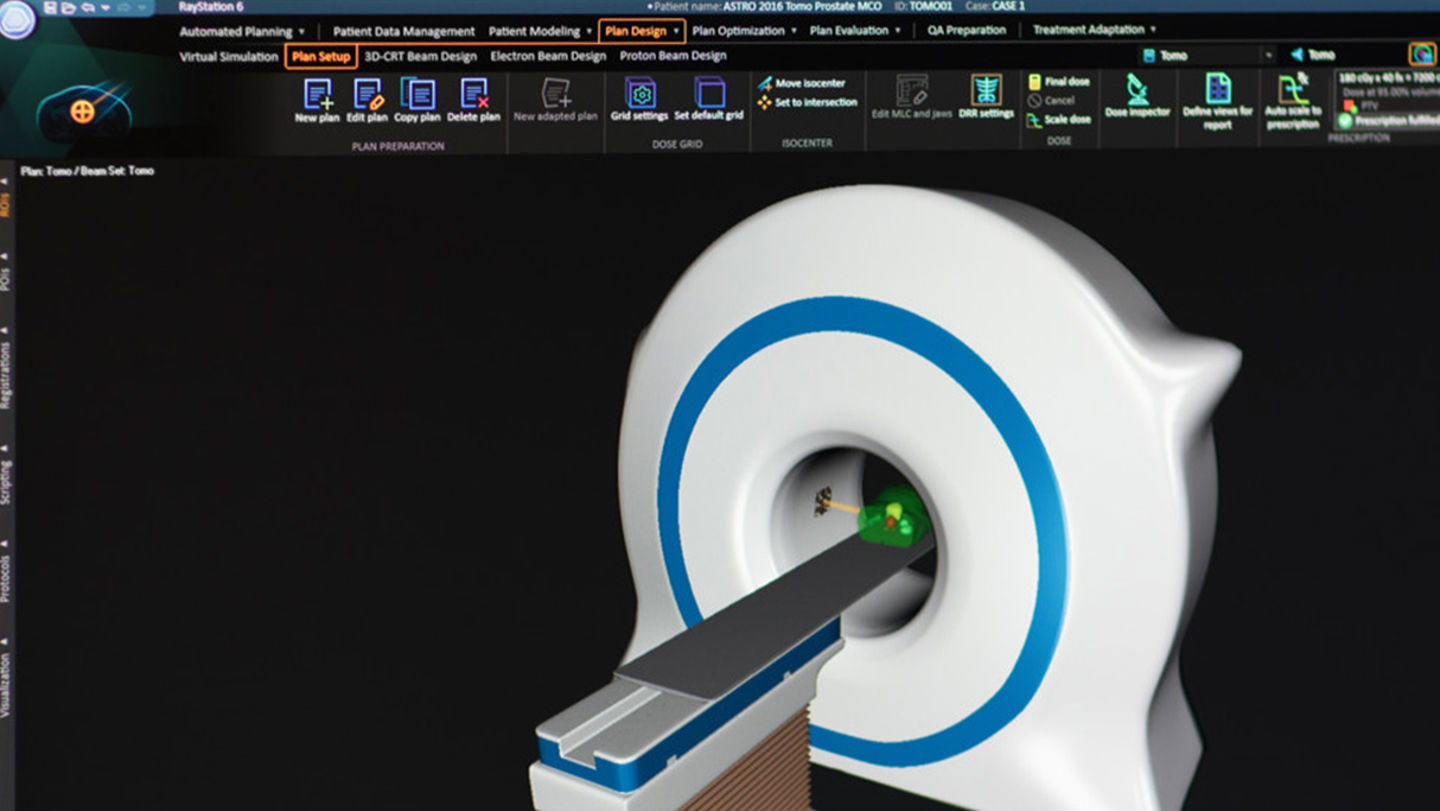This screenshot has width=1440, height=811.
Task: Open the Tomo plan selector dropdown
Action: tap(1269, 56)
